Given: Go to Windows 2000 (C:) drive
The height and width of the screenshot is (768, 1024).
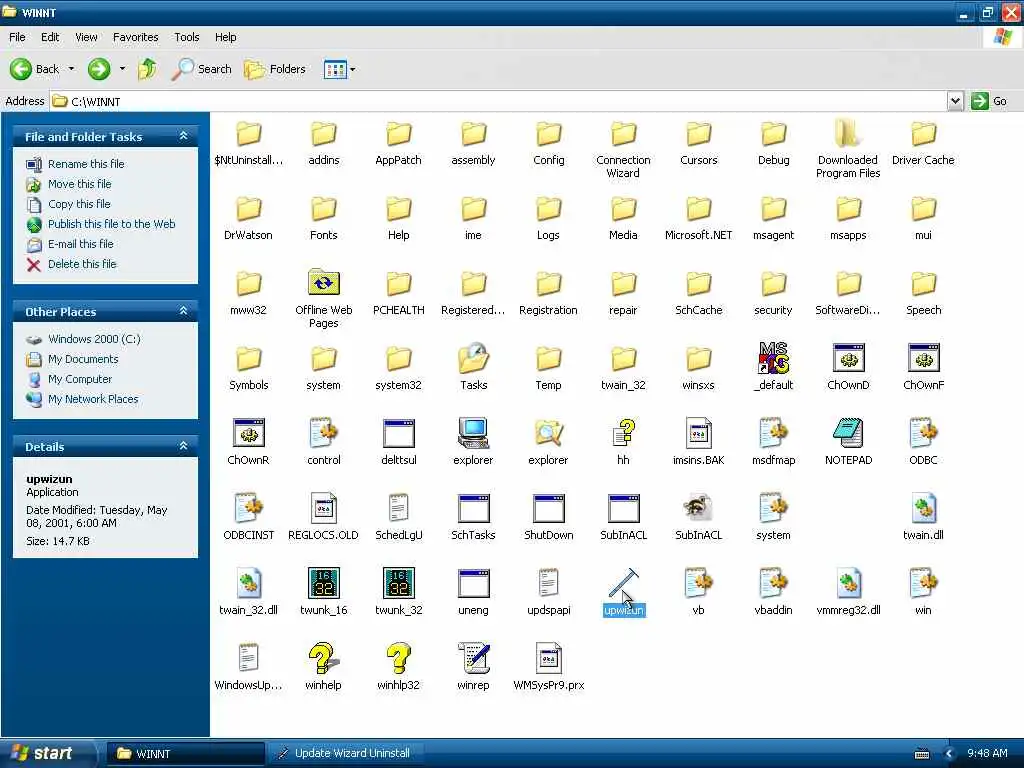Looking at the screenshot, I should pyautogui.click(x=93, y=339).
